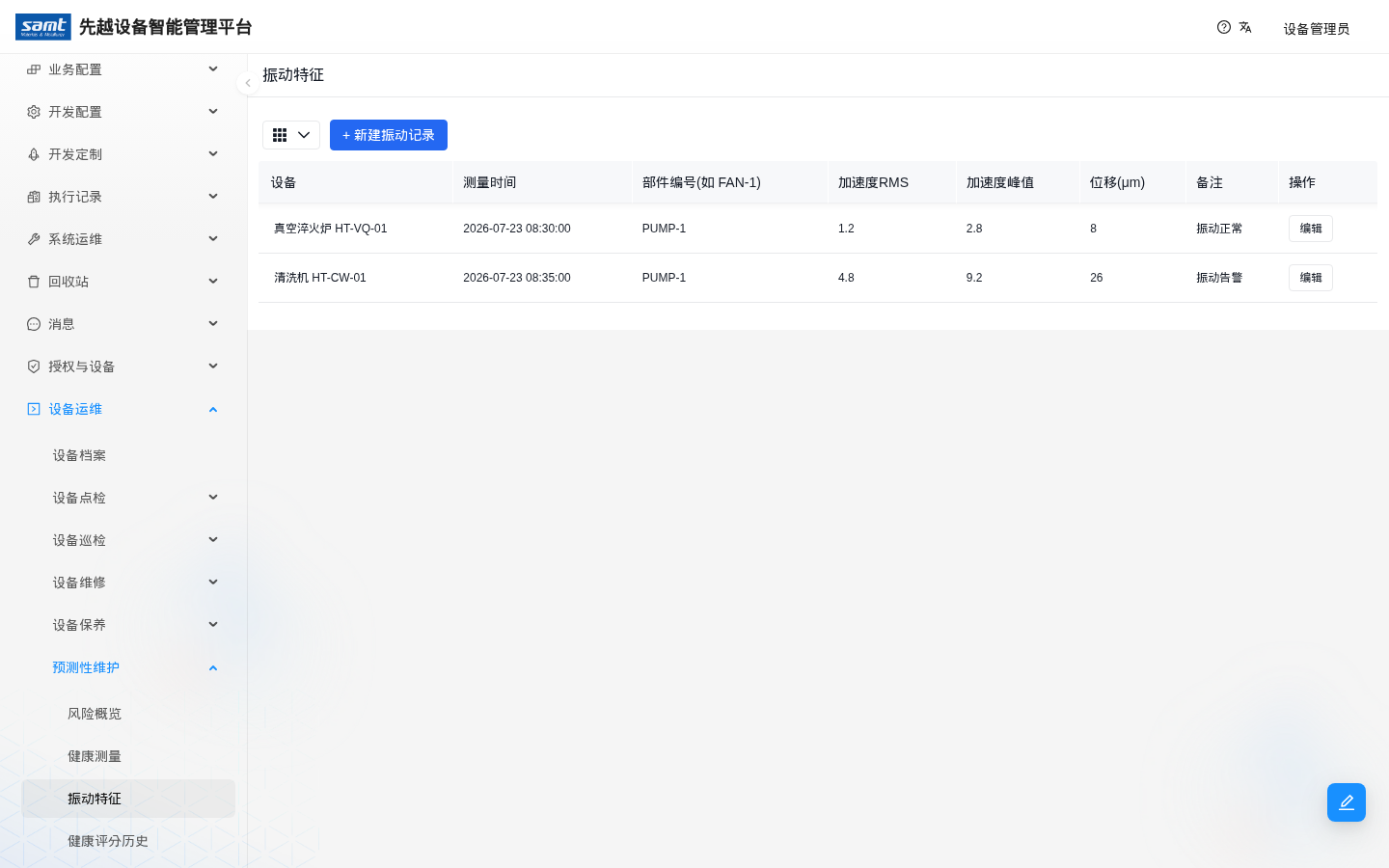Click 新建振动记录 button

389,135
